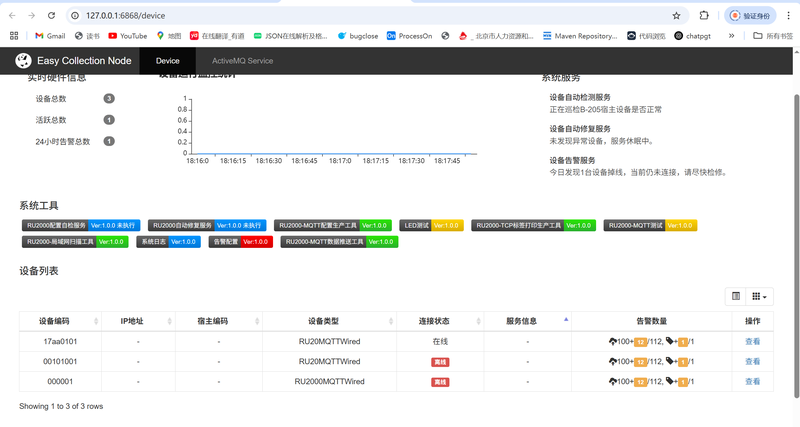800x427 pixels.
Task: Sort table by 连接状态 column
Action: (x=440, y=321)
